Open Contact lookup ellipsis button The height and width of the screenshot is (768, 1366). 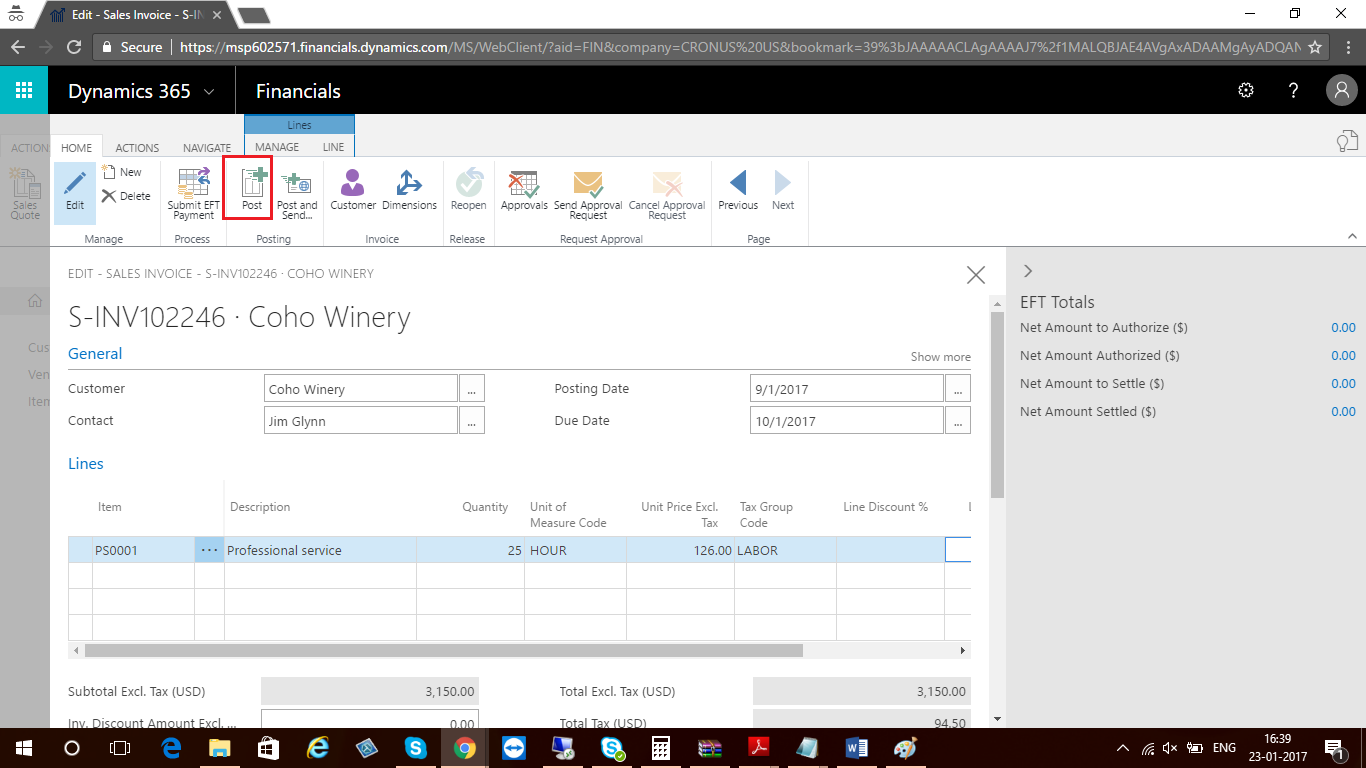click(472, 421)
